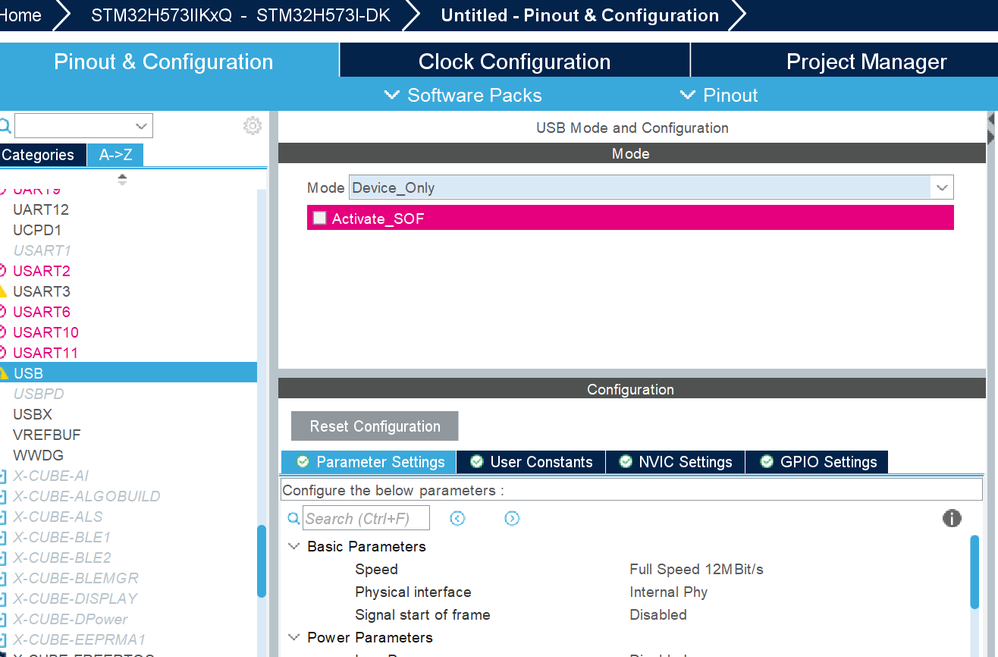Click the Speed value Full Speed 12MBit/s
This screenshot has width=998, height=657.
pos(696,569)
